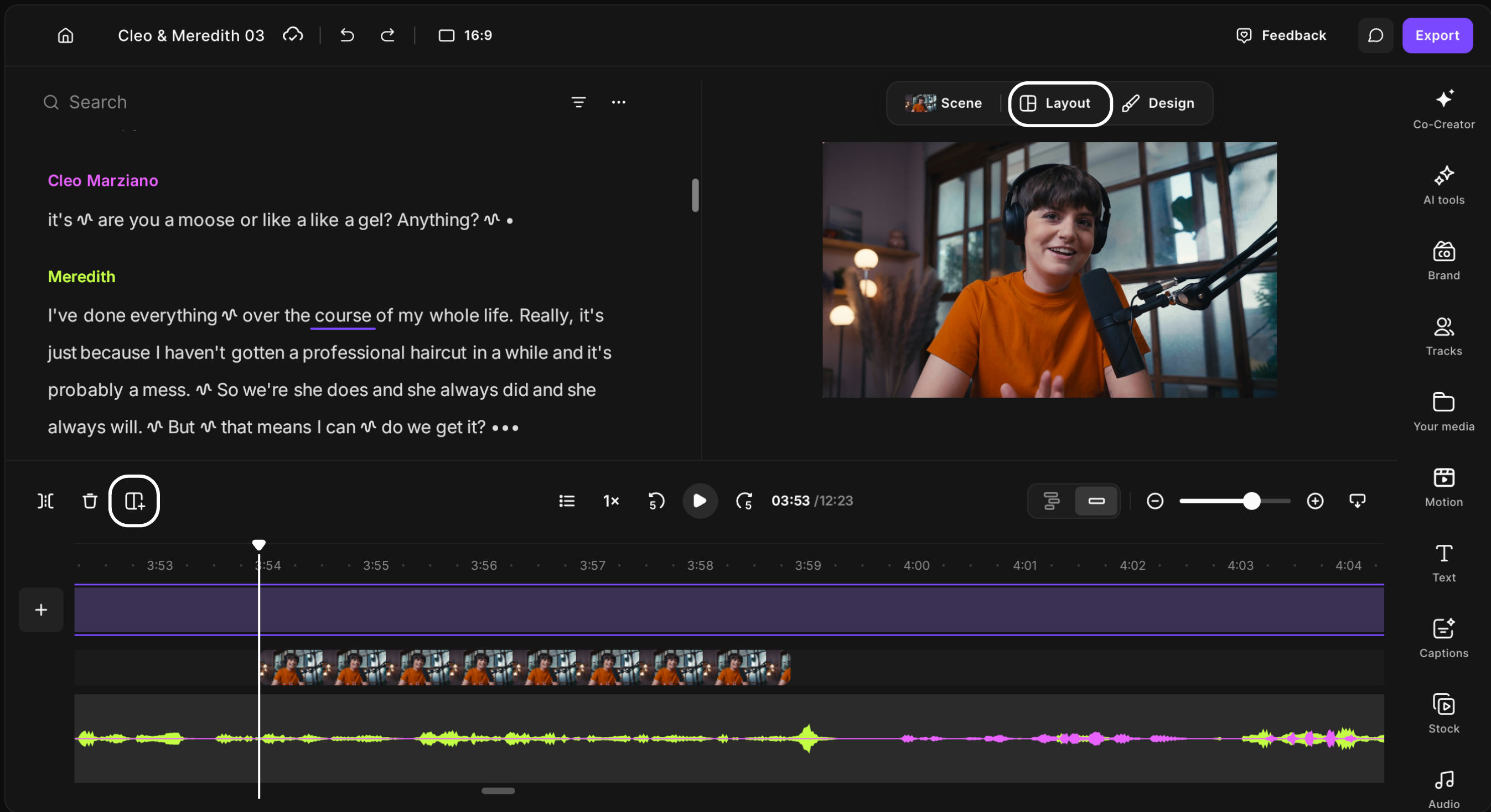
Task: Open the Motion panel
Action: pyautogui.click(x=1443, y=487)
